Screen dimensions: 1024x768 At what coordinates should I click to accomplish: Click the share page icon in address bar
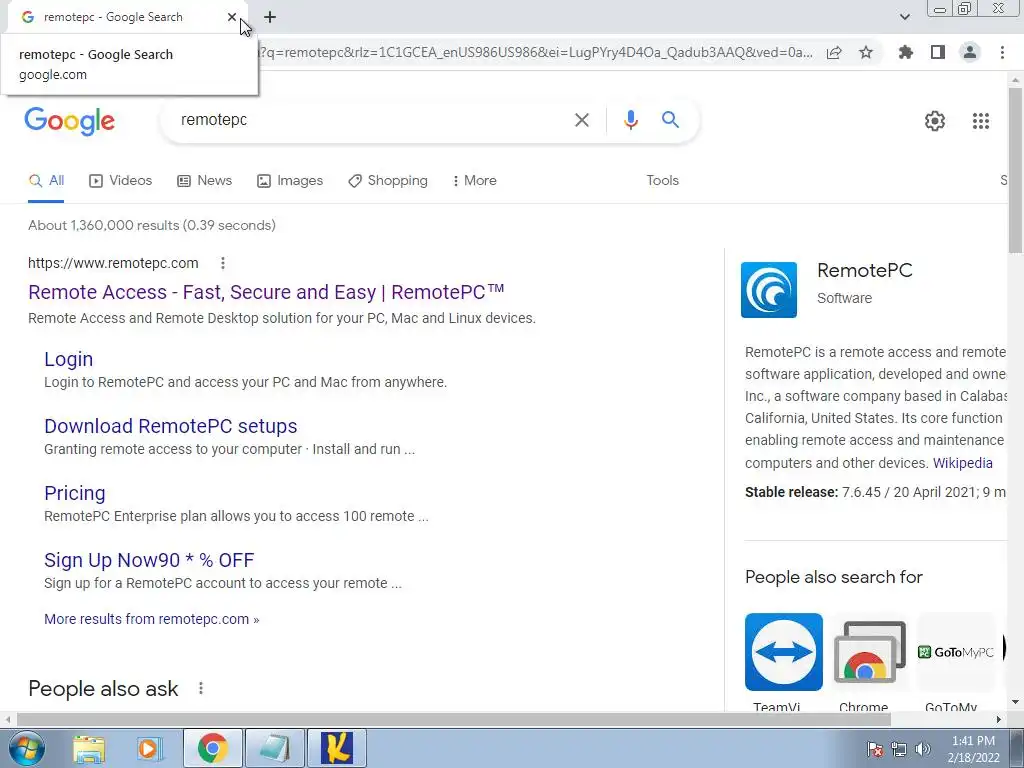coord(834,53)
